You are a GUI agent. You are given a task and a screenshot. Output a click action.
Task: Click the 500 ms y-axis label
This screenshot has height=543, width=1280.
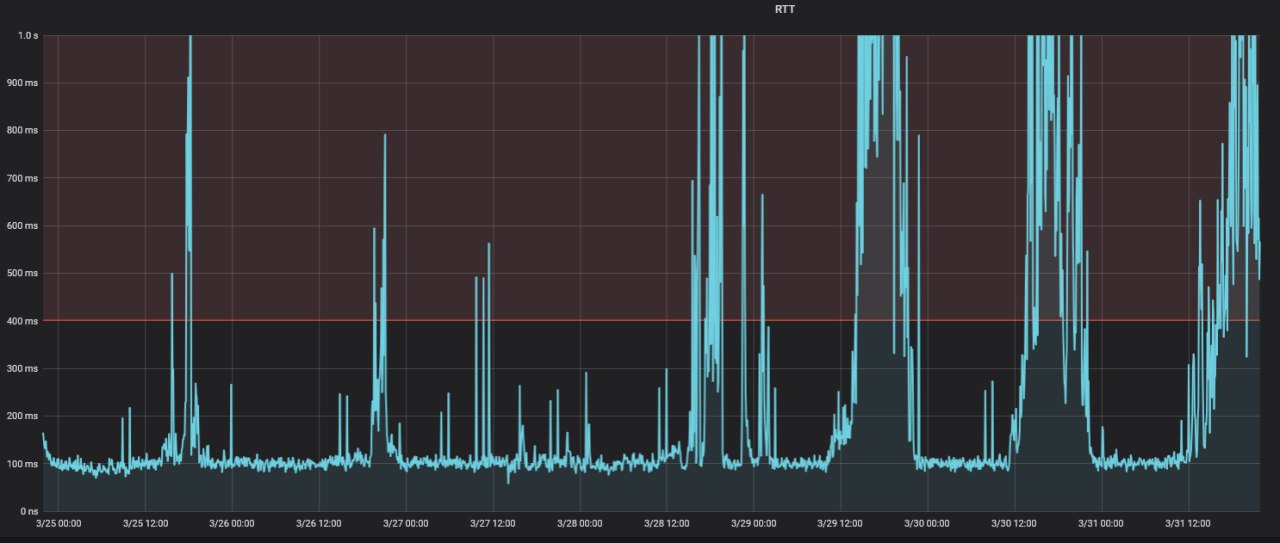point(22,273)
